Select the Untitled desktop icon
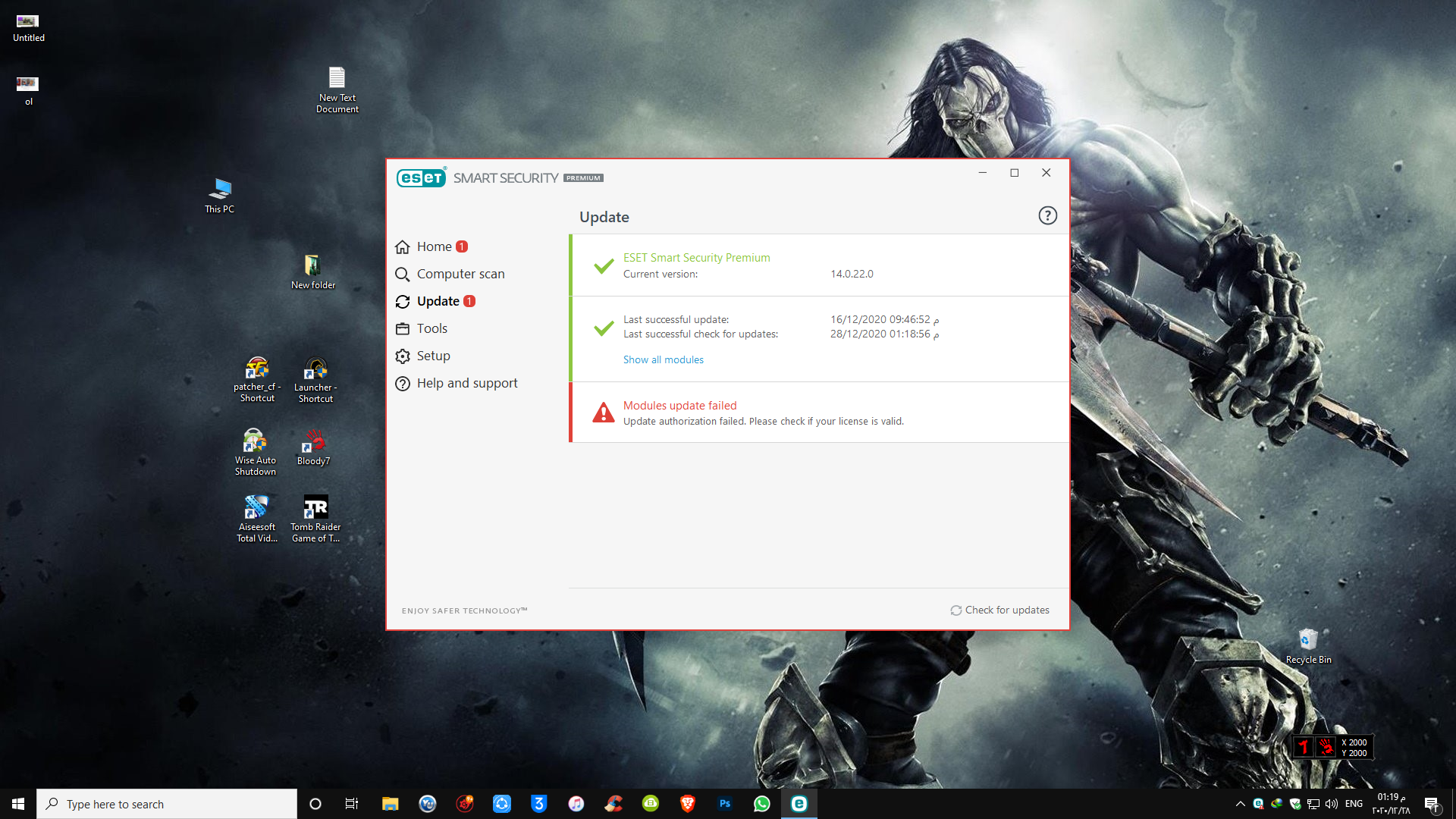 point(28,28)
